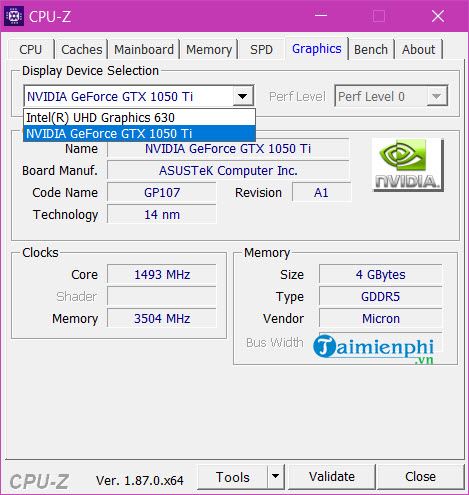Open the Caches tab
This screenshot has width=469, height=495.
pyautogui.click(x=82, y=50)
